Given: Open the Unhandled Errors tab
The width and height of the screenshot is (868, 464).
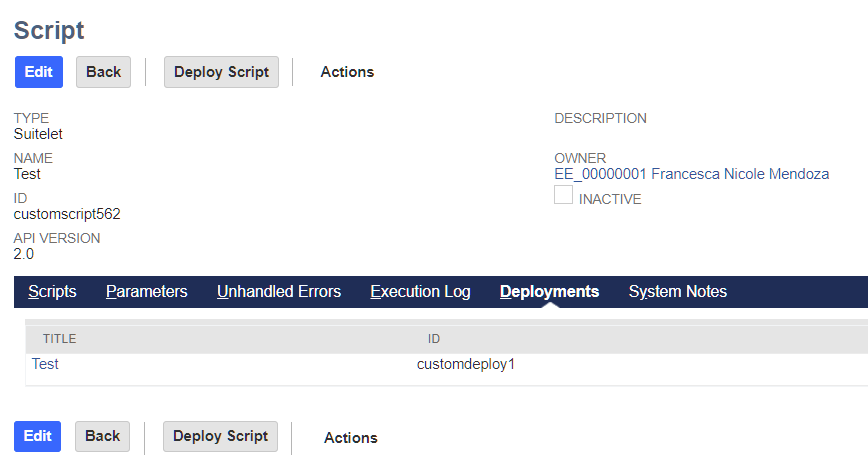Looking at the screenshot, I should [279, 292].
